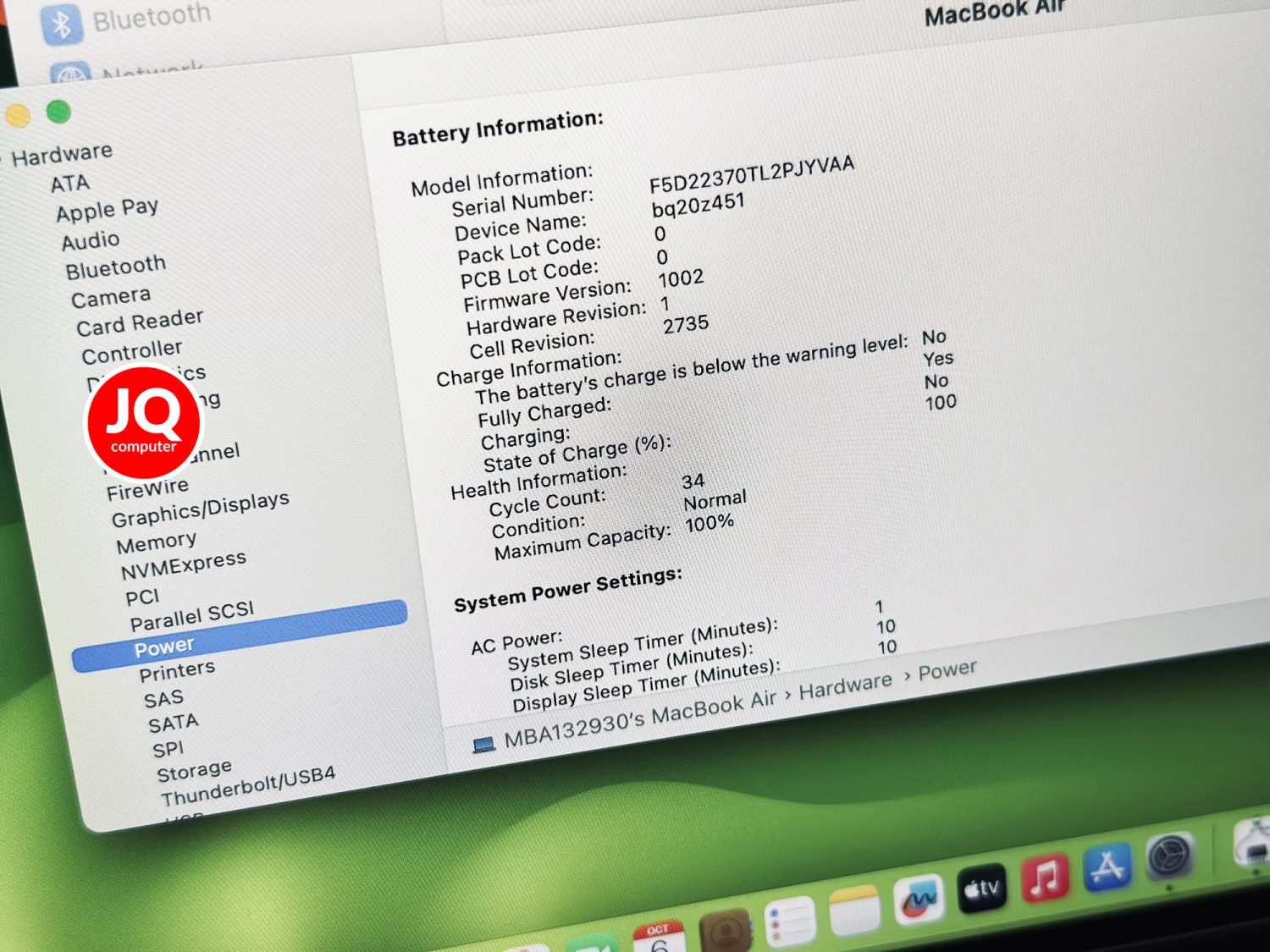Select firmware version value 1002
The image size is (1270, 952).
681,278
